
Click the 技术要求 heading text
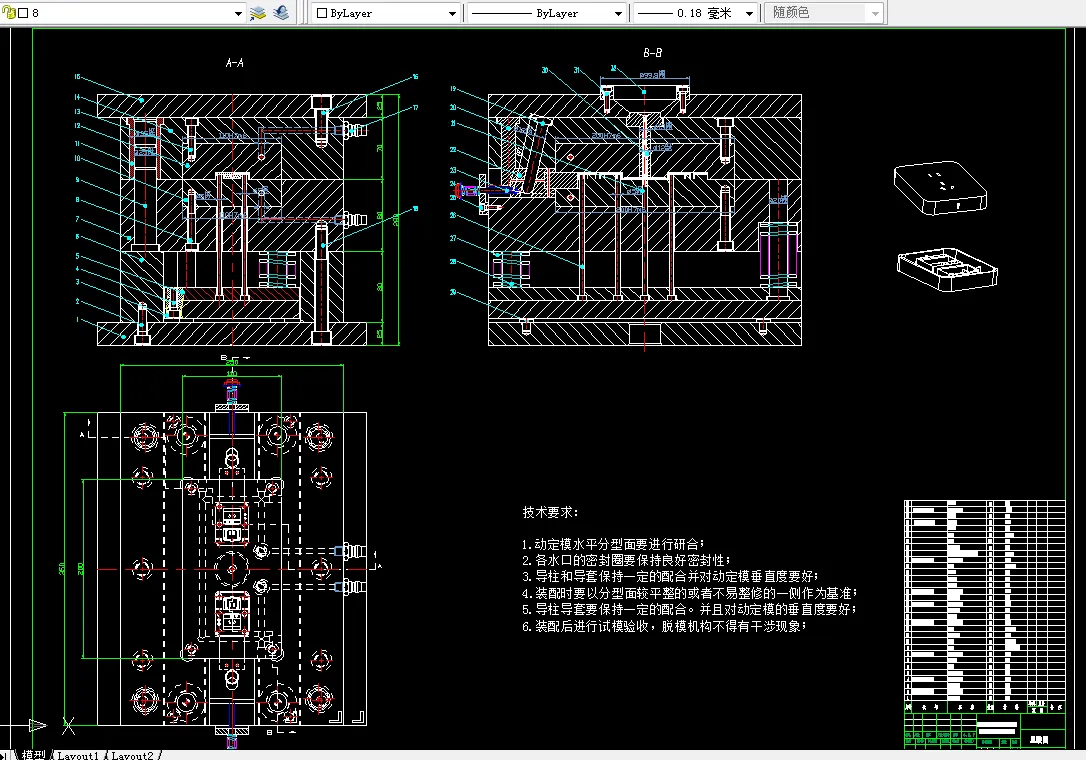coord(550,512)
